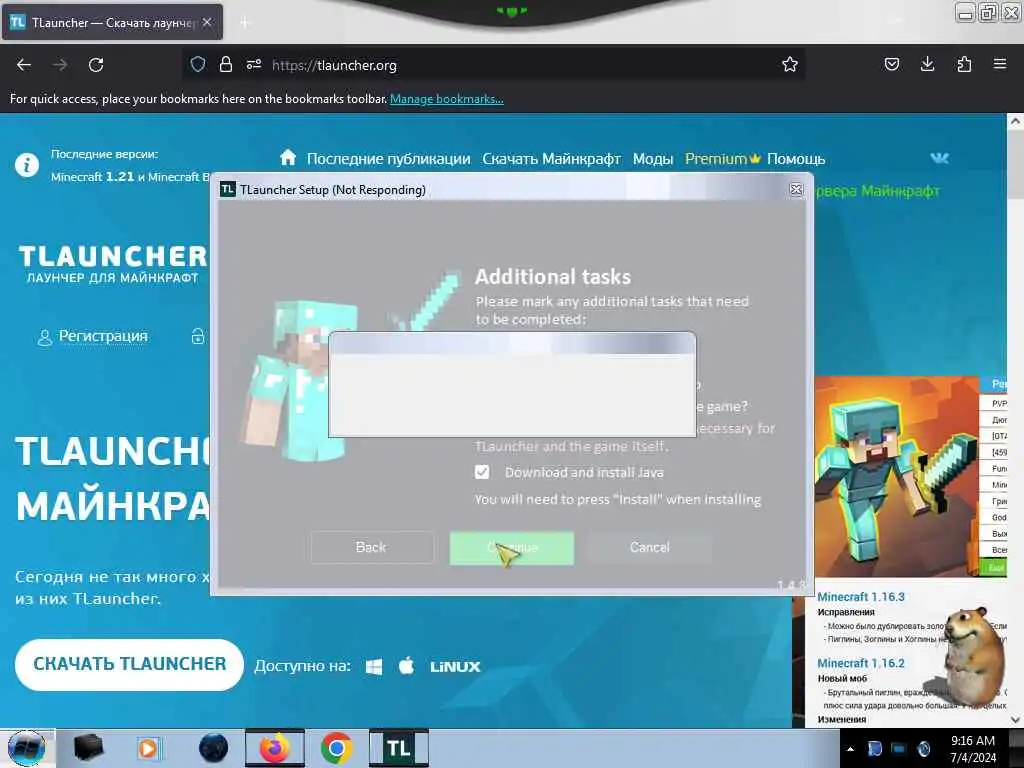The height and width of the screenshot is (768, 1024).
Task: Open the tracking protection shield icon
Action: coord(198,65)
